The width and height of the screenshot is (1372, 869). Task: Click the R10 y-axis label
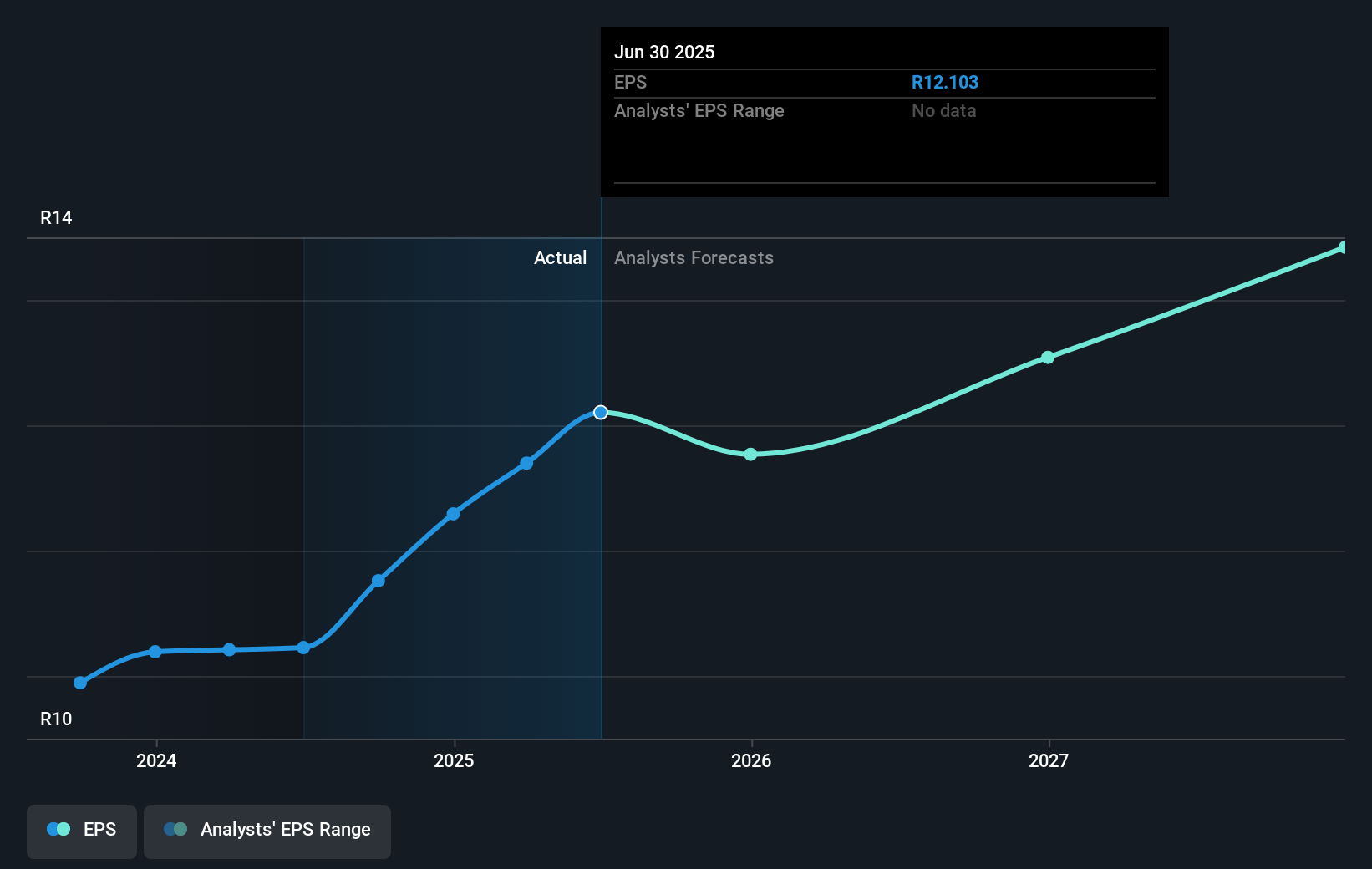click(56, 719)
